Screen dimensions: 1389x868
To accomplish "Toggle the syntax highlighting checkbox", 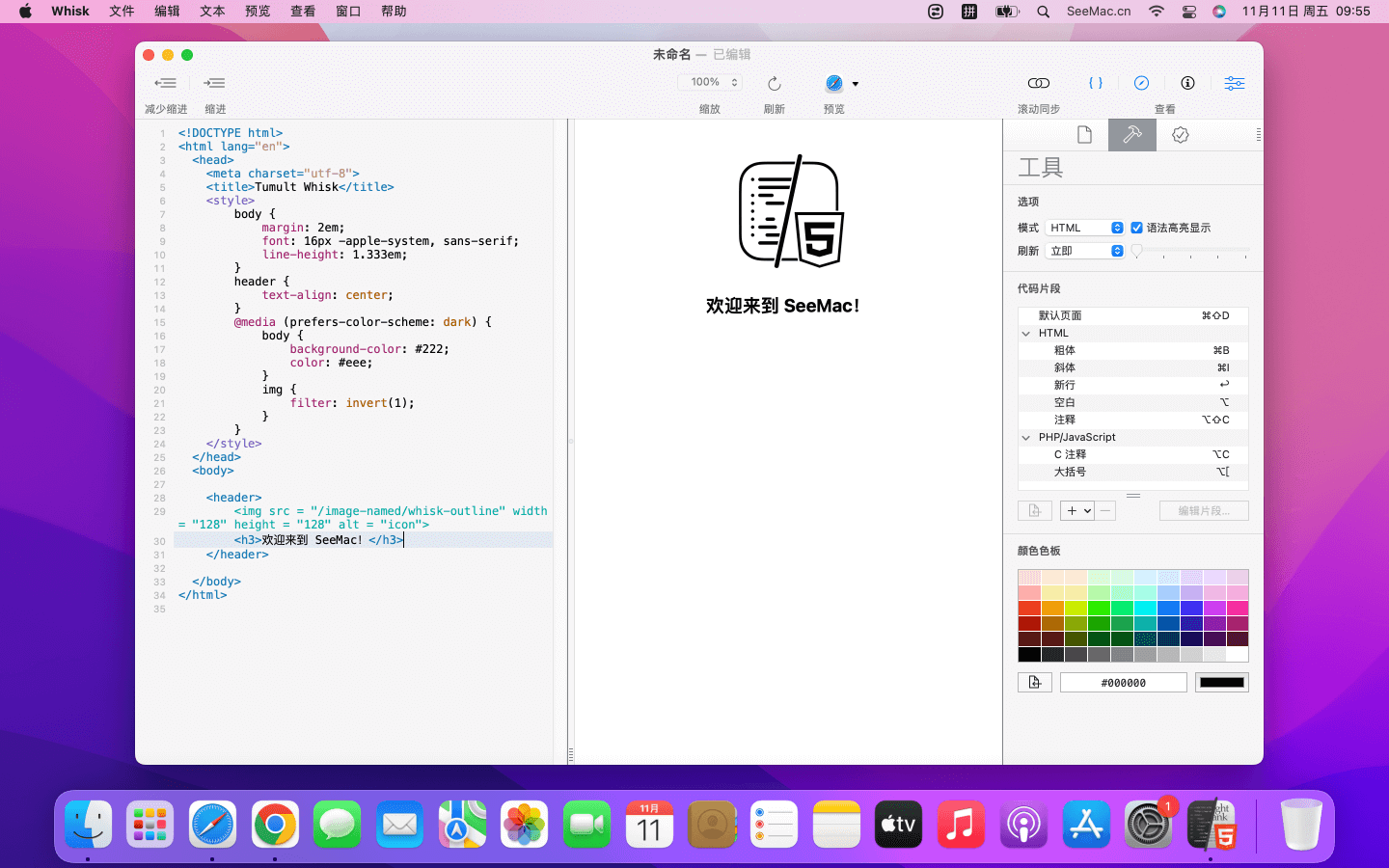I will click(1137, 228).
